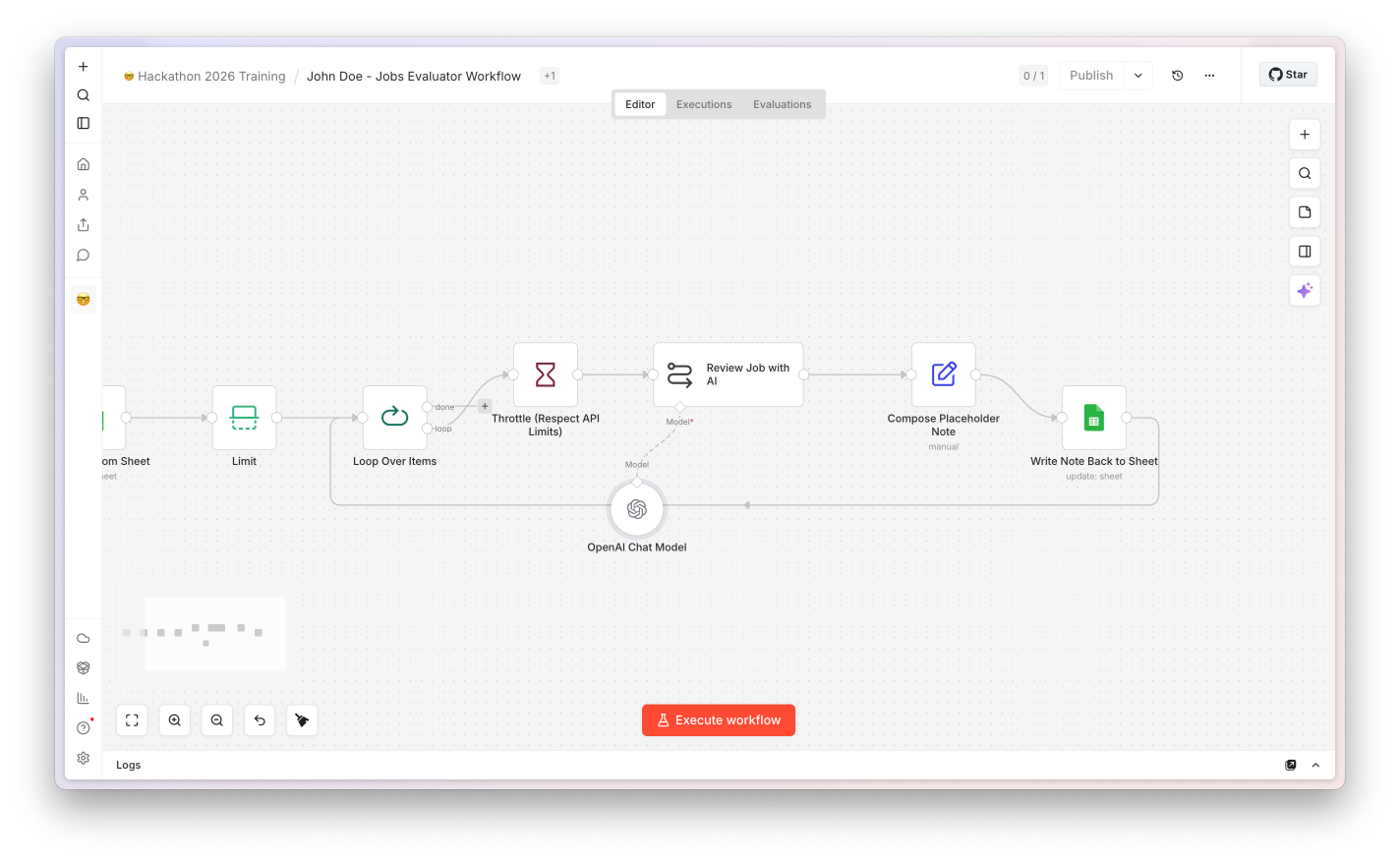Switch to the Executions tab

click(704, 104)
